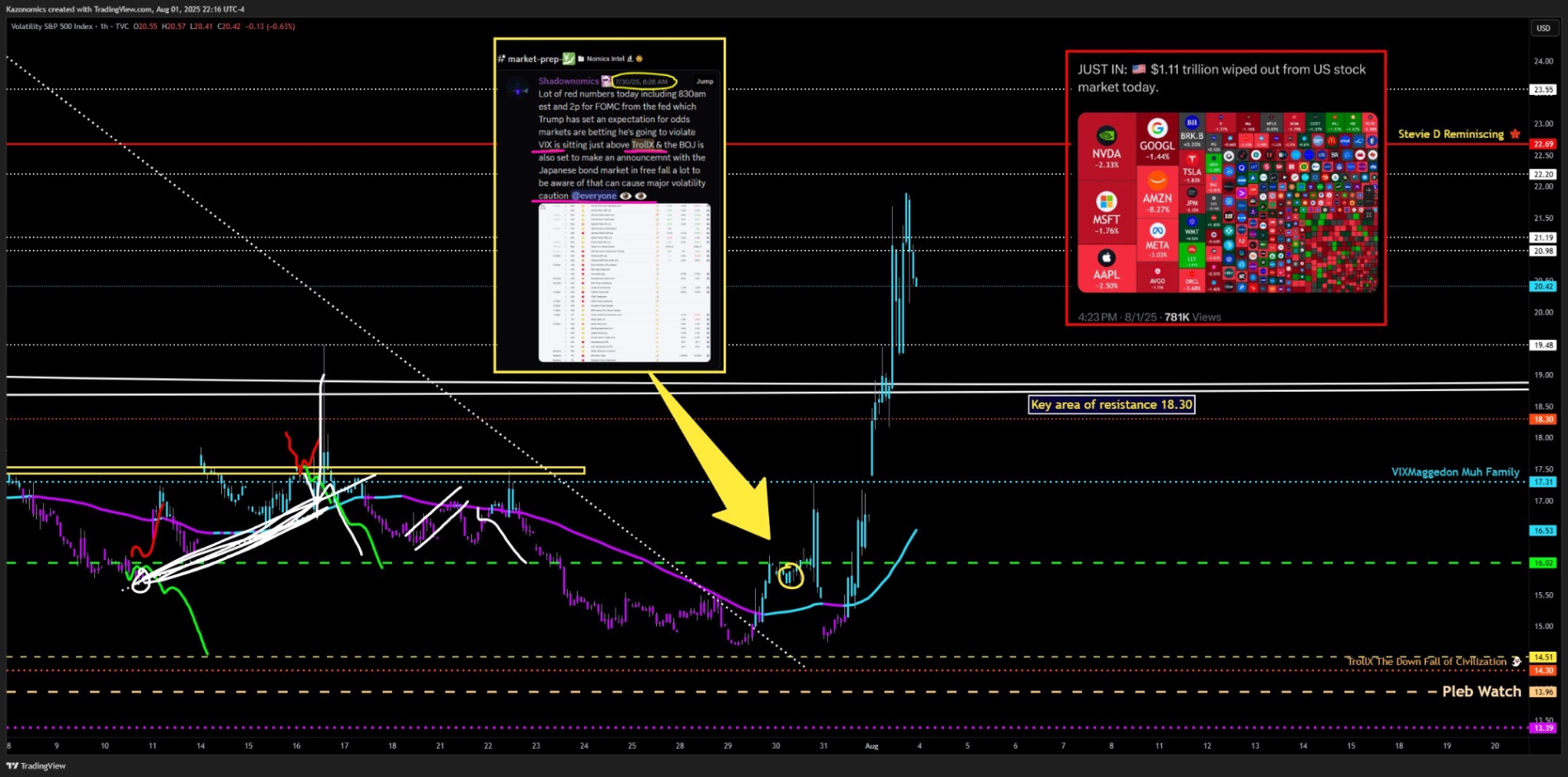Click the Aug date on time axis
The image size is (1568, 777).
click(871, 746)
